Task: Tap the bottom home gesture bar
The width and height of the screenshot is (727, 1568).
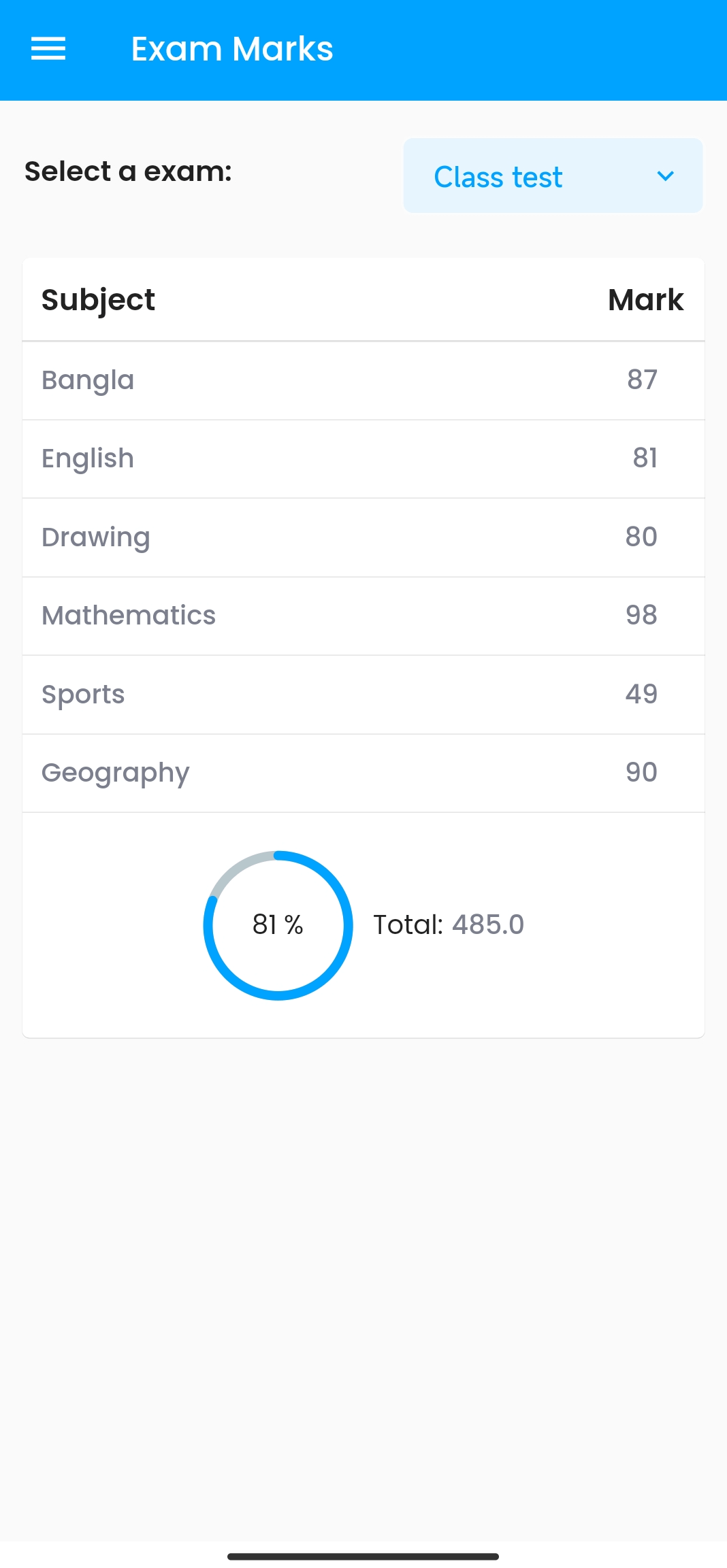Action: tap(363, 1556)
